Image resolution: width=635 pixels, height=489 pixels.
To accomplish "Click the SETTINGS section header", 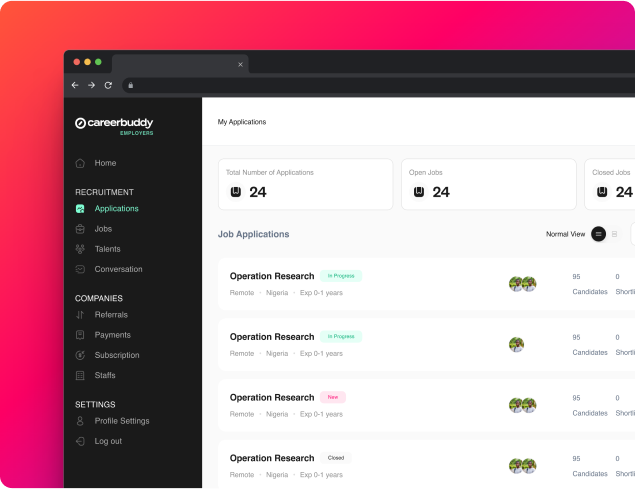I will pos(95,404).
